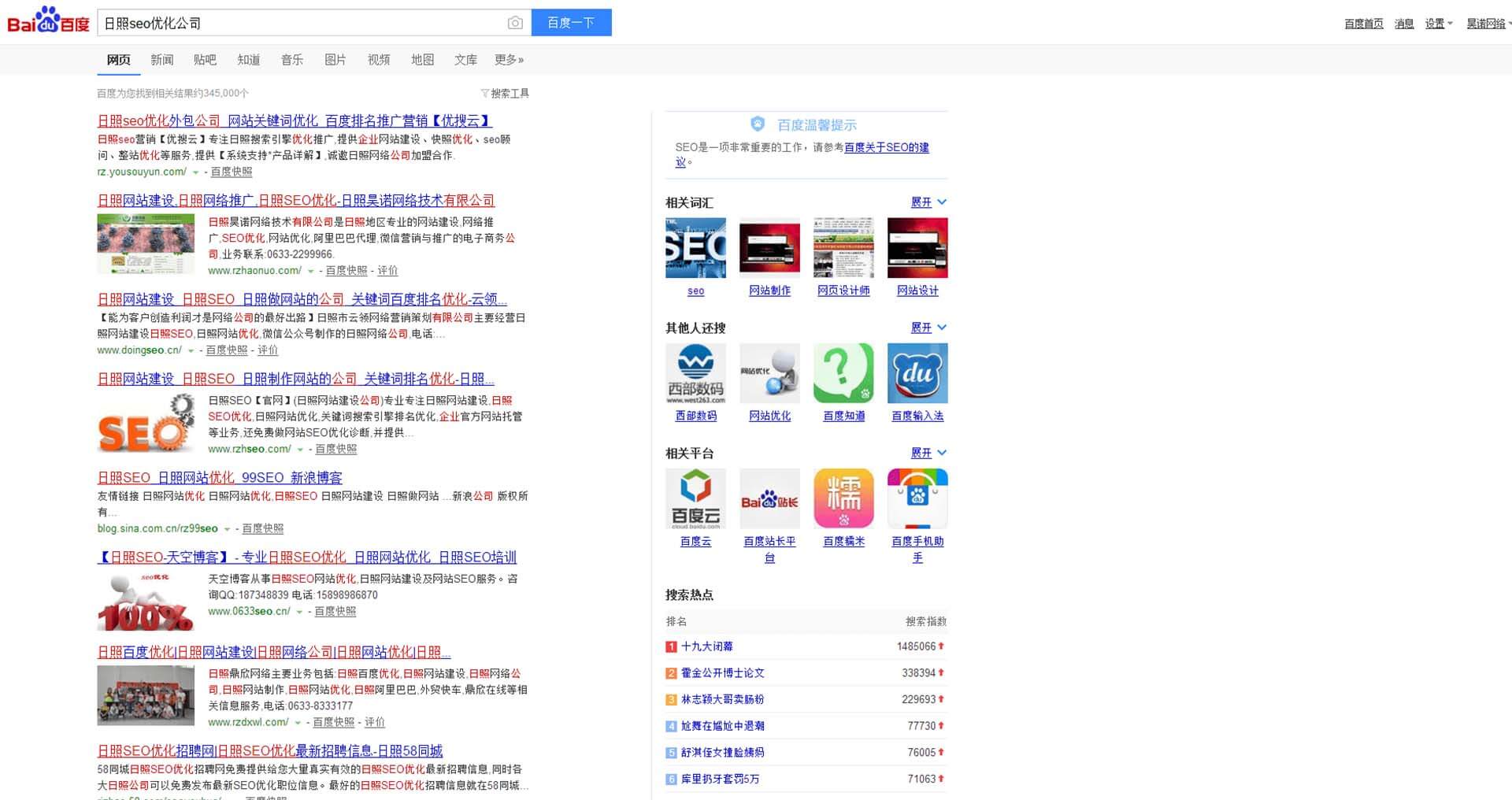The image size is (1512, 800).
Task: Switch to 新闻 tab
Action: (x=161, y=60)
